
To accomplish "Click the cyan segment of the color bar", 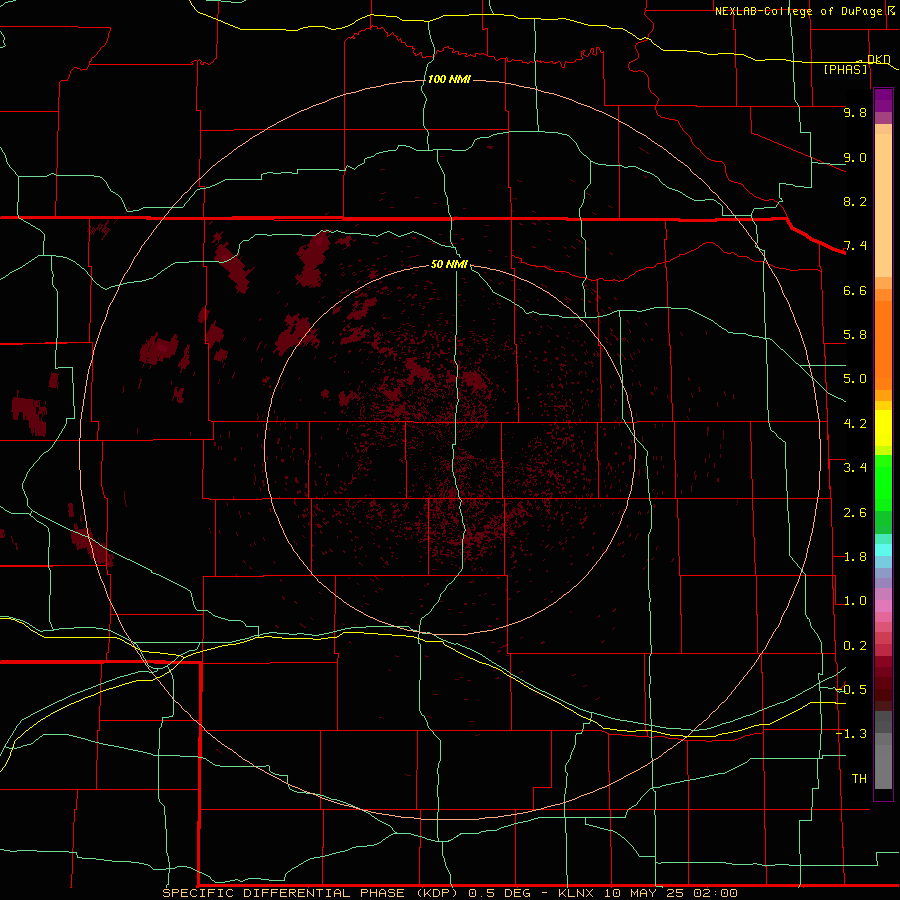I will pos(883,550).
